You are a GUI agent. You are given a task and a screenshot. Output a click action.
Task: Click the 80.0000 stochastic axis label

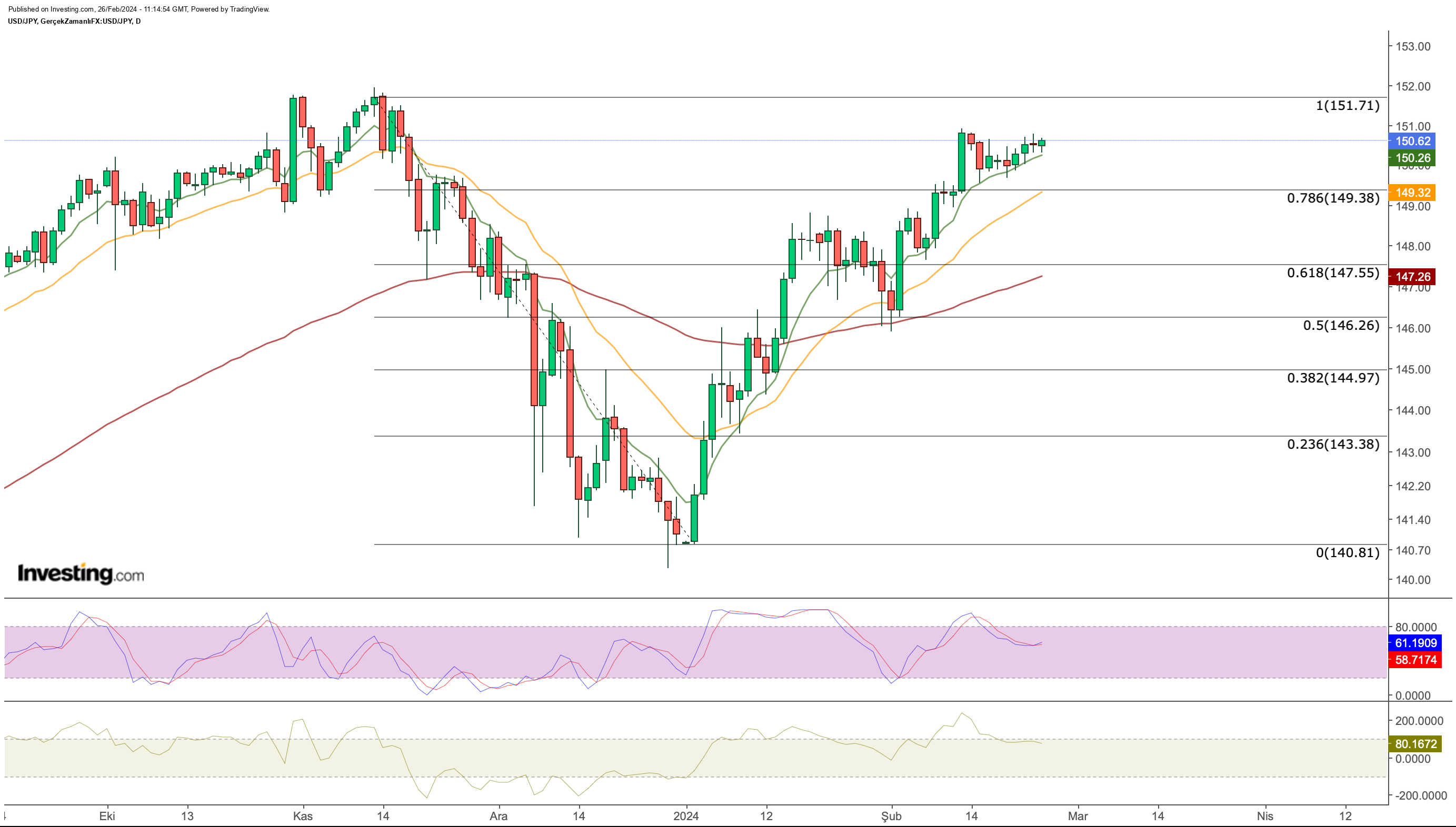click(1415, 627)
